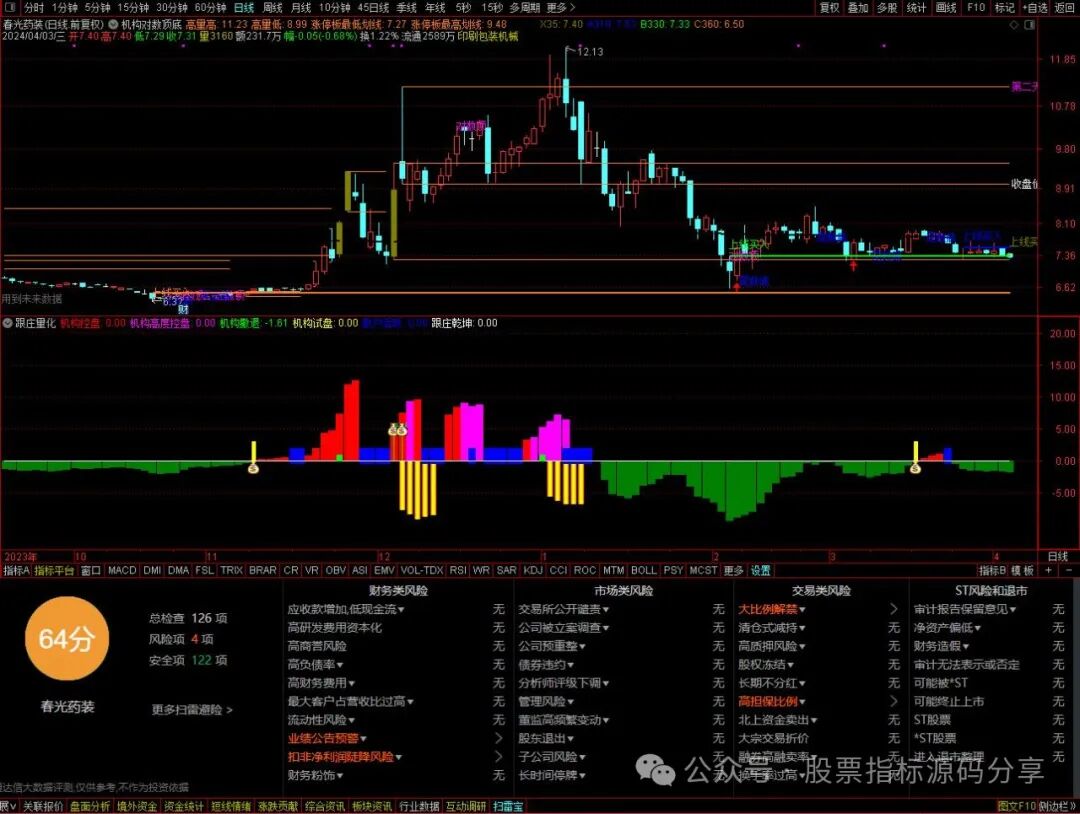Select the 月线 monthly period

301,8
